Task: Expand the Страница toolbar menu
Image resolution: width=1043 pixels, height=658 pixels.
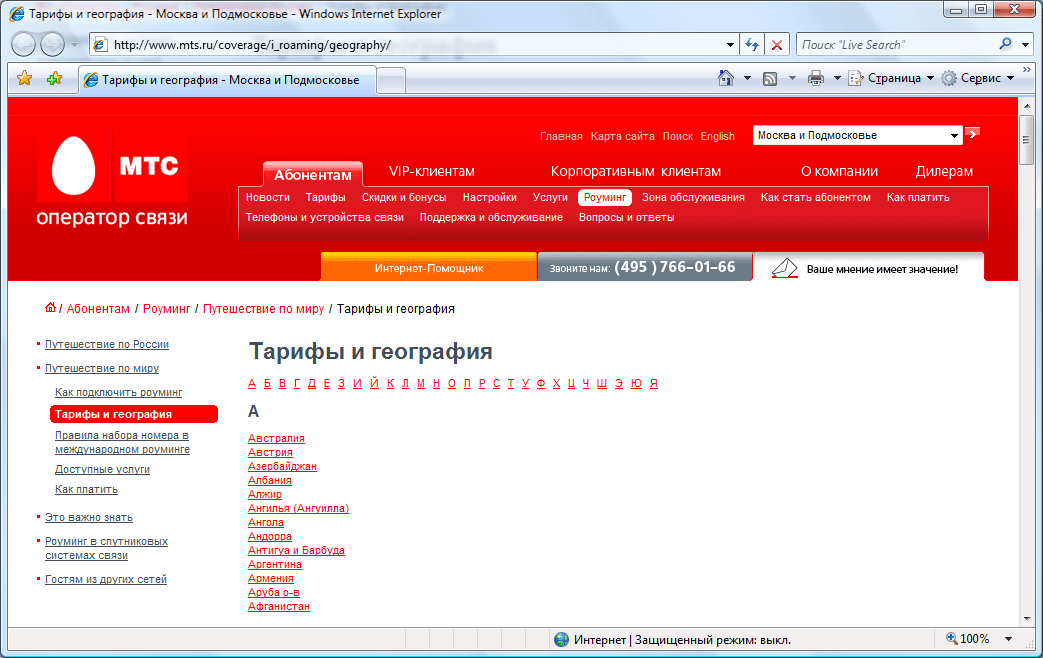Action: (x=891, y=78)
